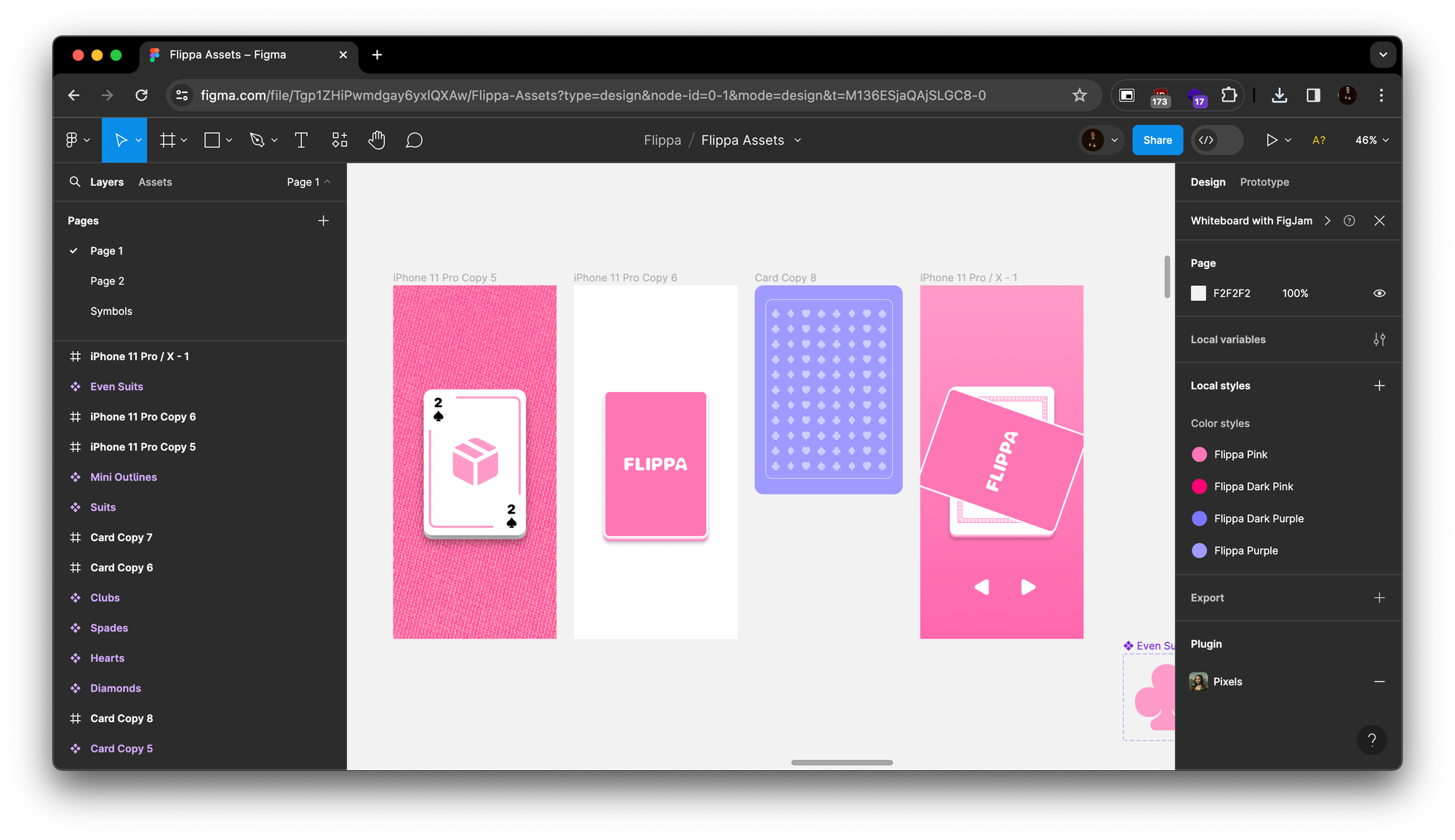
Task: Open the Figma main menu icon
Action: coord(72,140)
